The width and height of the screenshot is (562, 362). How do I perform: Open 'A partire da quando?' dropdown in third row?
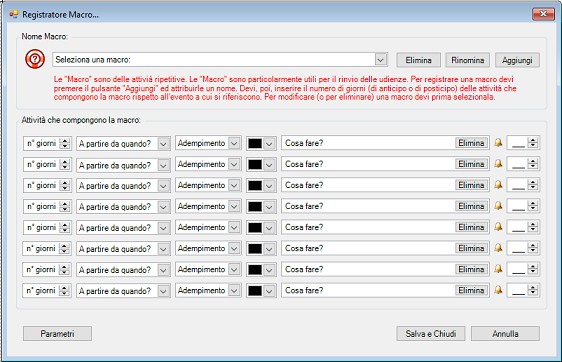[163, 186]
